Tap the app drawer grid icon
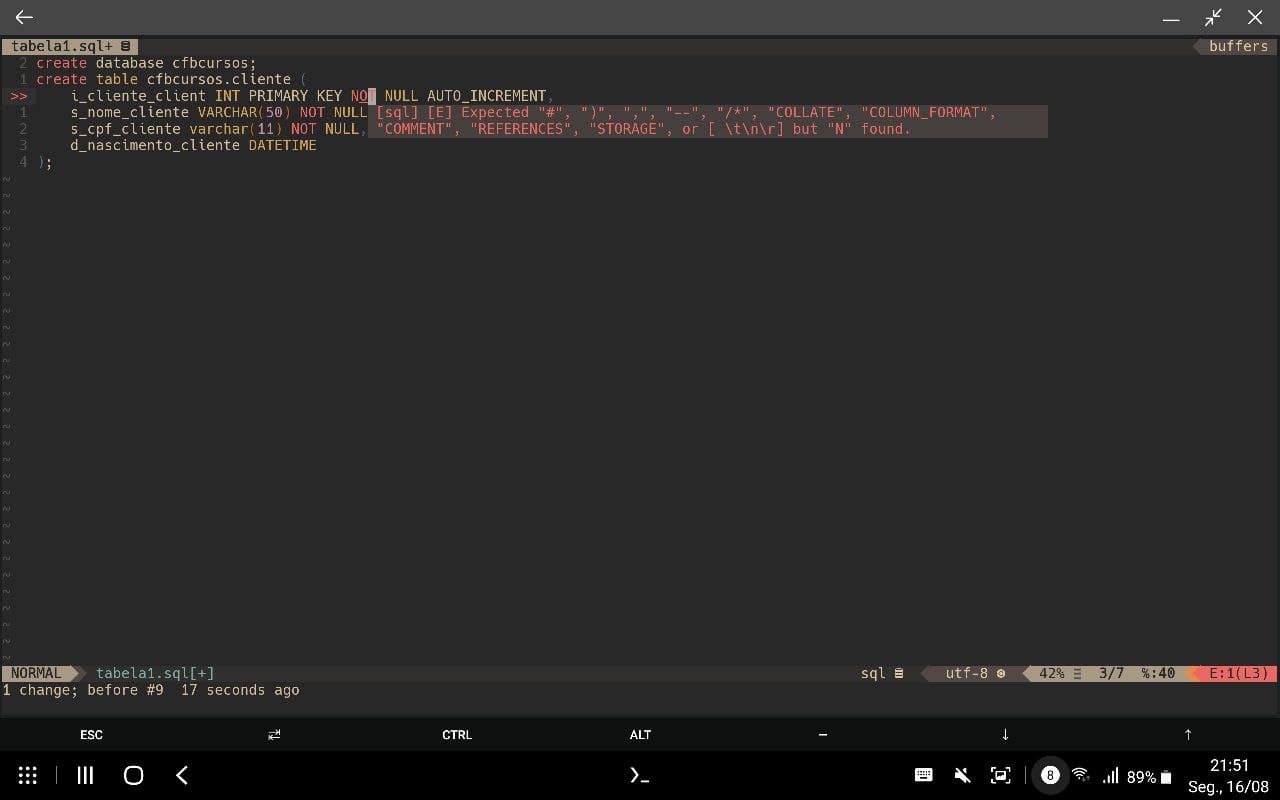This screenshot has width=1280, height=800. pos(27,775)
